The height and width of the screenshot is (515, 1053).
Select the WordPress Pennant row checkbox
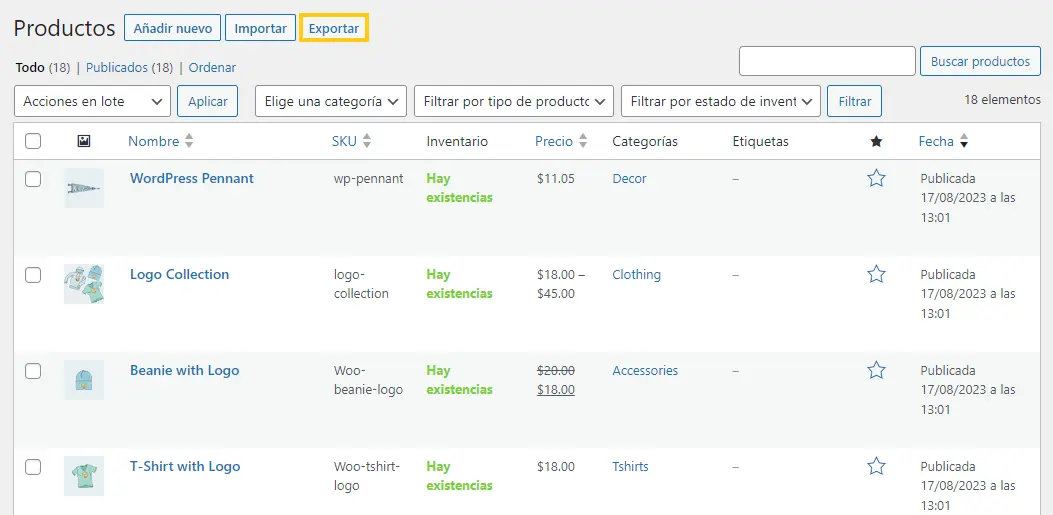(x=33, y=179)
